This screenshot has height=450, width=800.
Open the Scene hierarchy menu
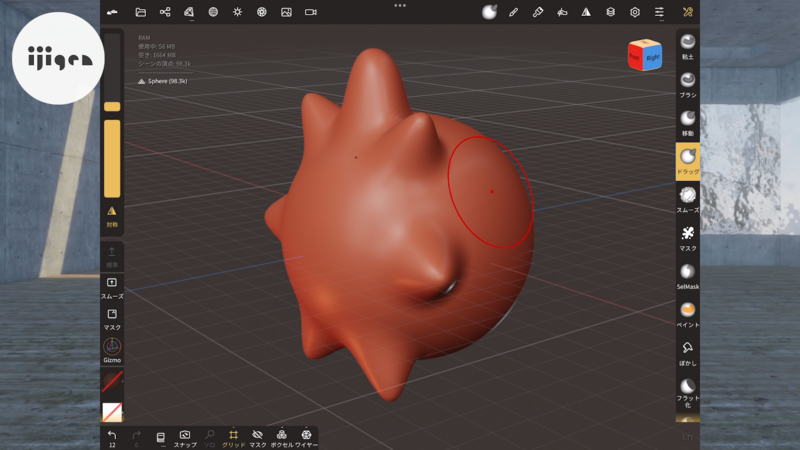[x=165, y=12]
